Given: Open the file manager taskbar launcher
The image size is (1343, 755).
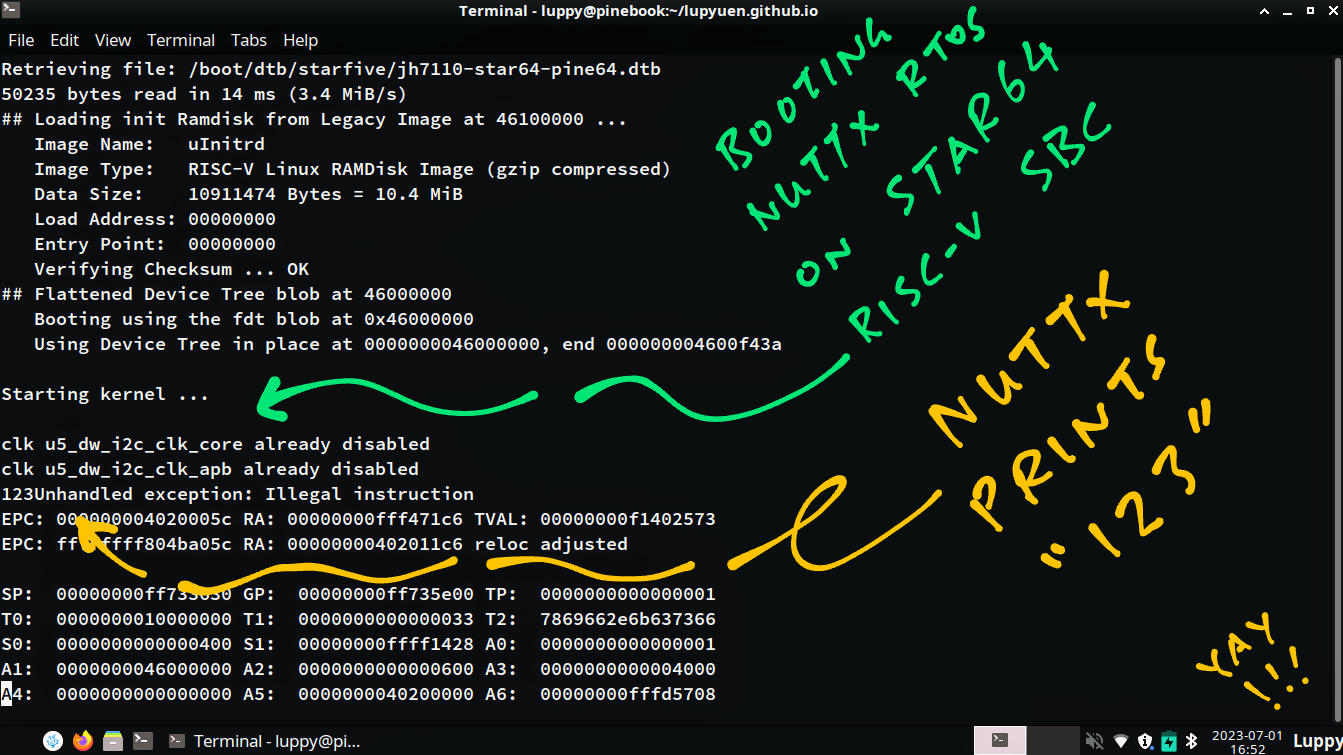Looking at the screenshot, I should point(113,741).
